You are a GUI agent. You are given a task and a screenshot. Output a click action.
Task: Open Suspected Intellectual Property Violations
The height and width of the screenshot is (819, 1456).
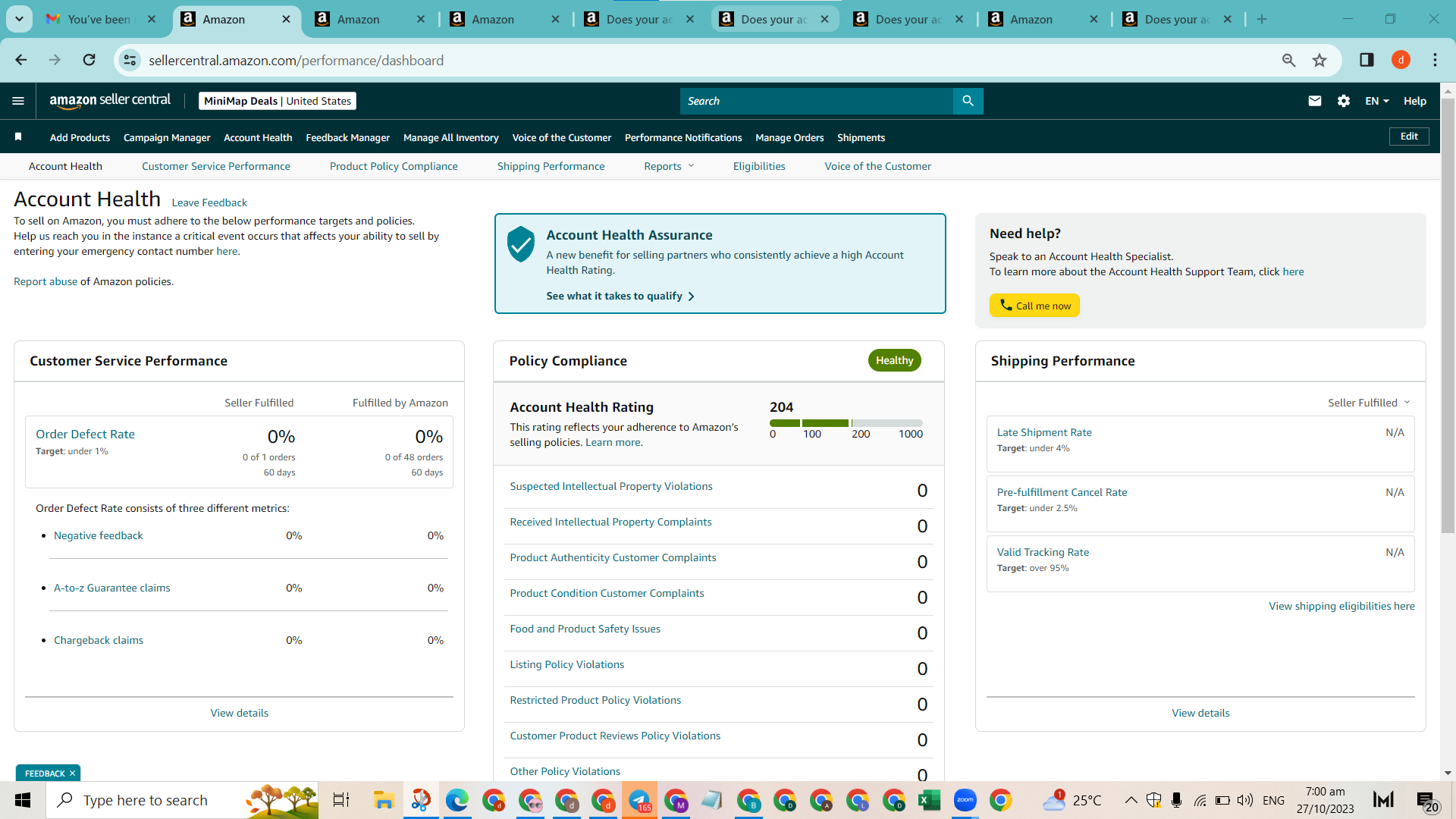pyautogui.click(x=611, y=486)
